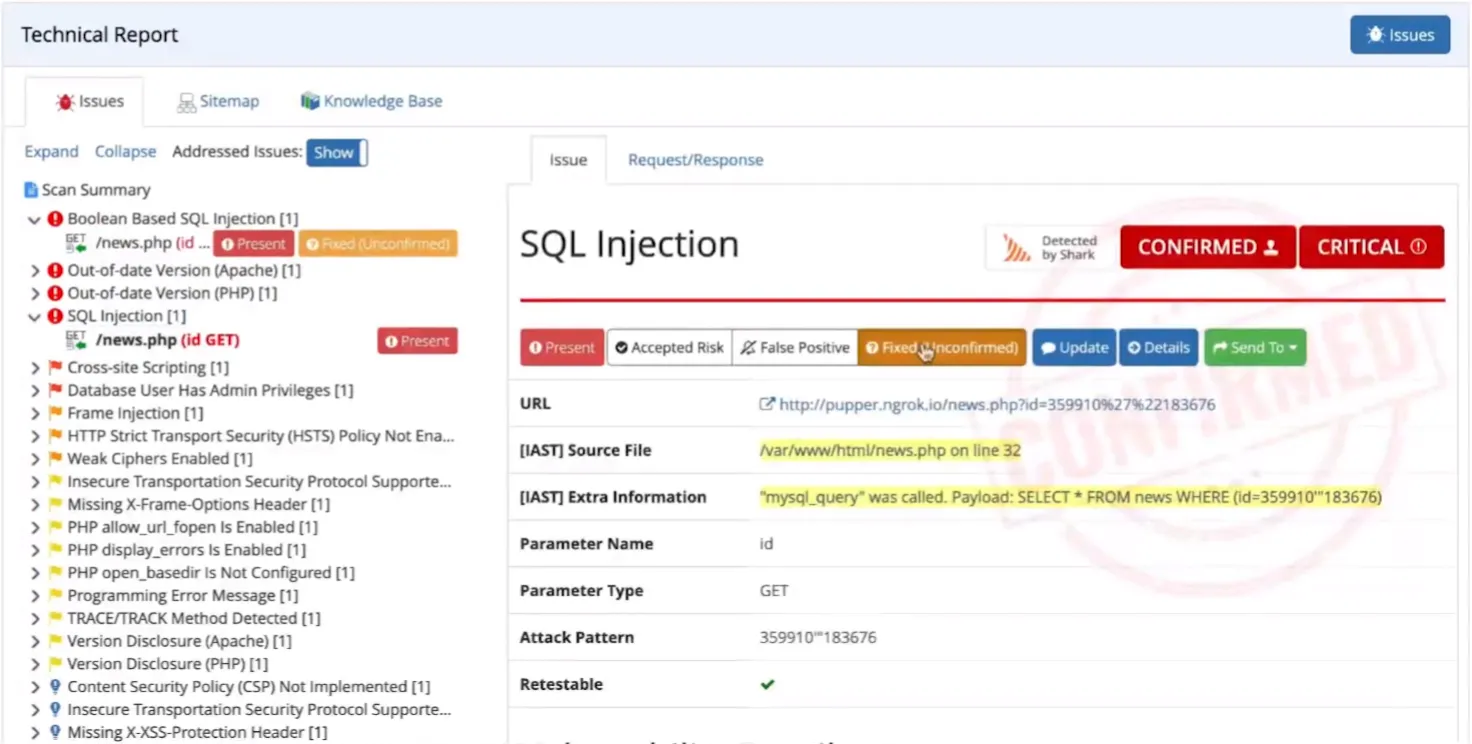Click yellow flag of Programming Error Message
The width and height of the screenshot is (1472, 744).
tap(55, 597)
